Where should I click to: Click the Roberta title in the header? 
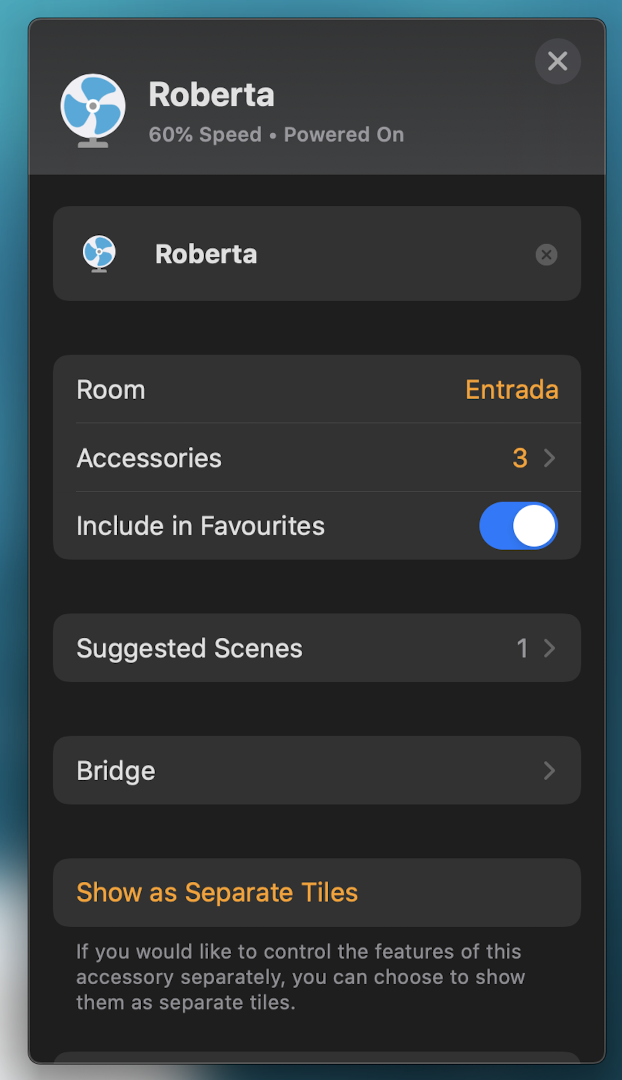pos(211,94)
